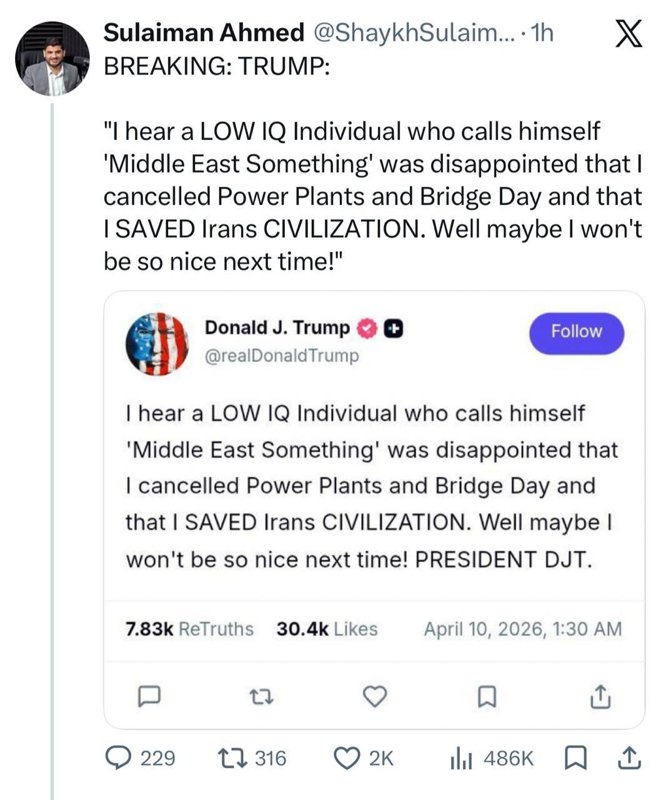View the 7.83k ReTruths list
Viewport: 661px width, 800px height.
[189, 629]
